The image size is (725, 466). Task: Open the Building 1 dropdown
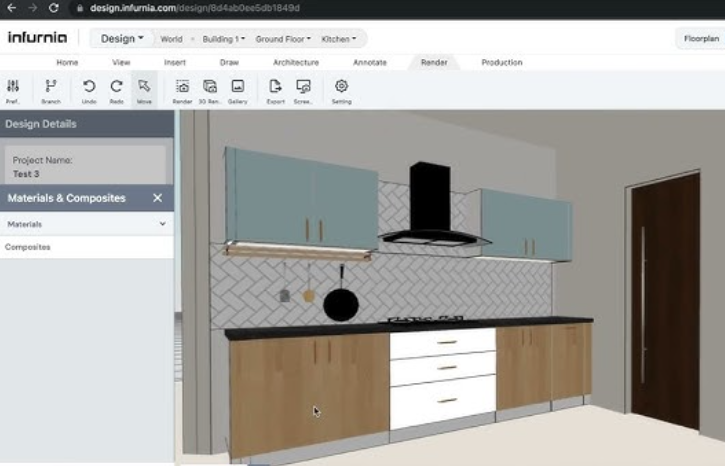pyautogui.click(x=224, y=39)
